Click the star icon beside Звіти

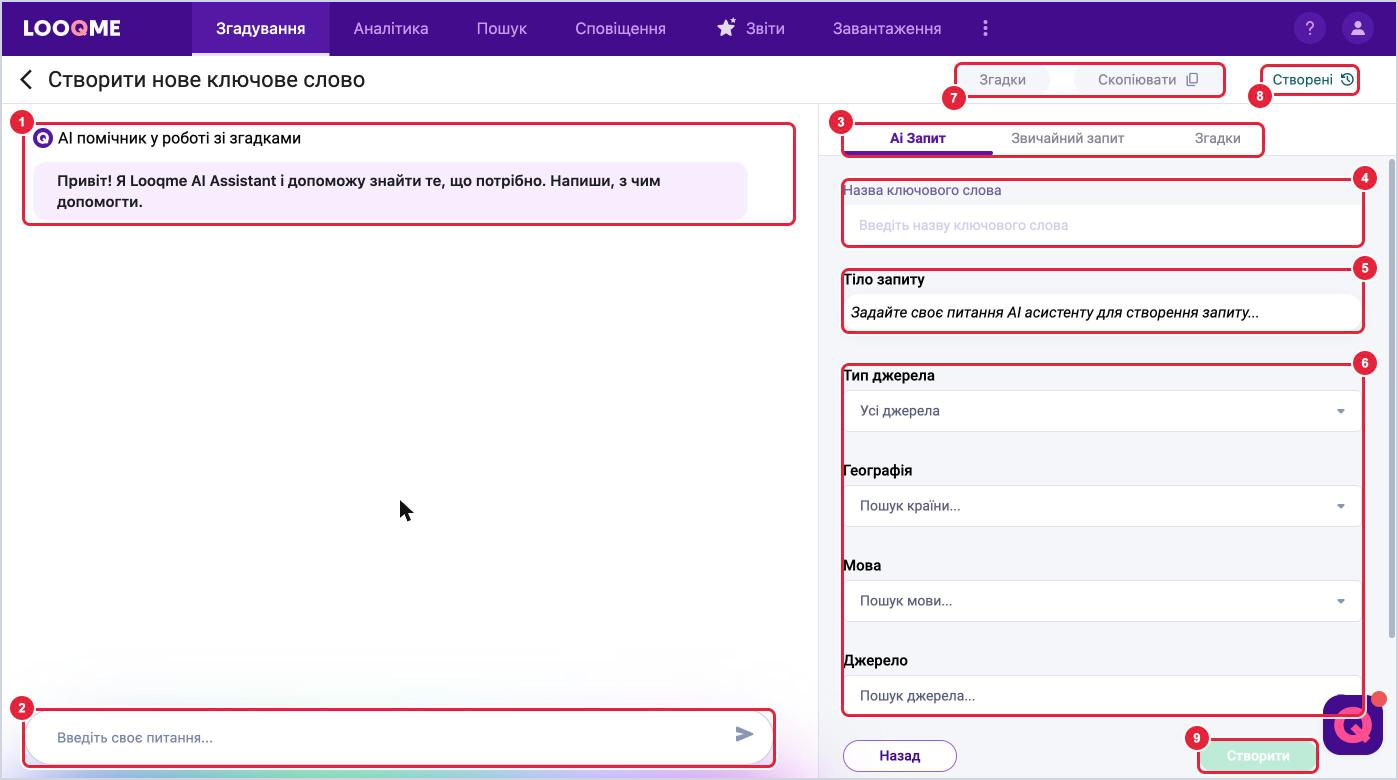(x=726, y=28)
